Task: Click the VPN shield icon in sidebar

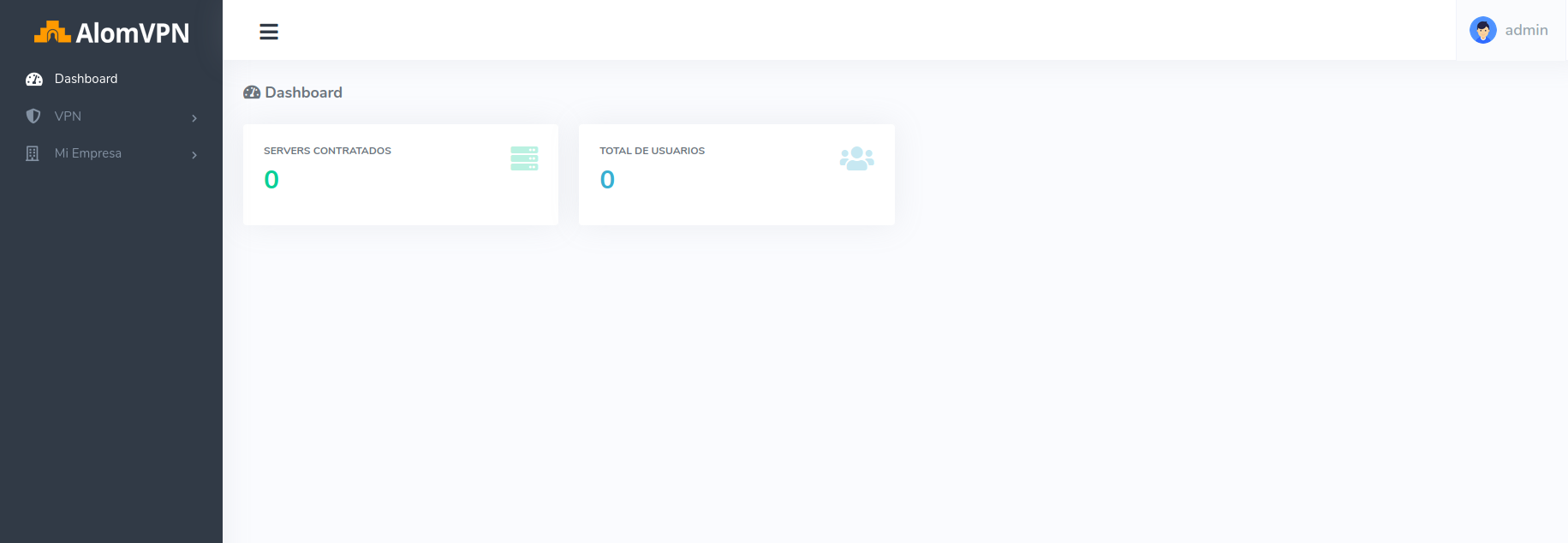Action: [33, 116]
